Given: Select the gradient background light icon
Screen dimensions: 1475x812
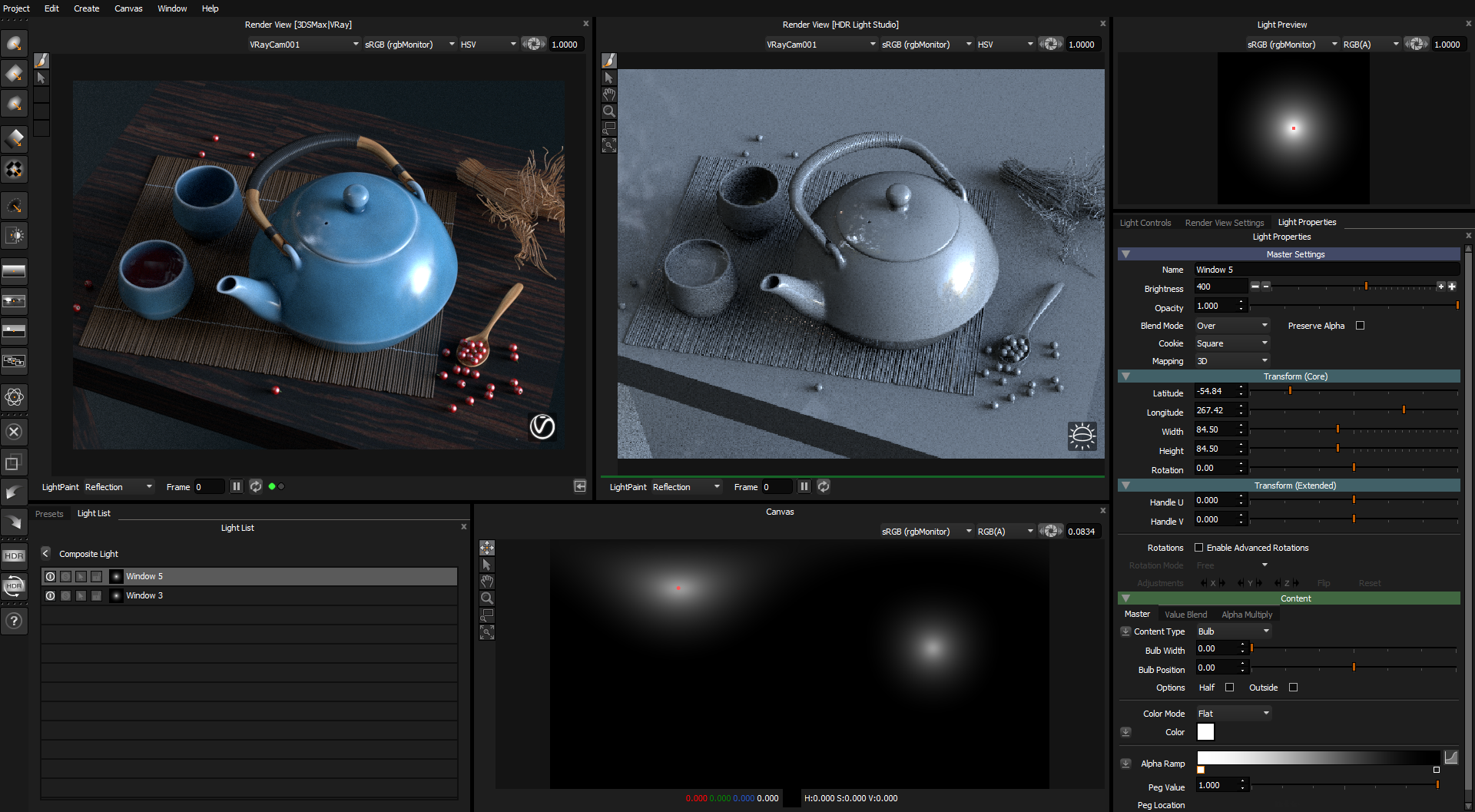Looking at the screenshot, I should click(x=14, y=270).
